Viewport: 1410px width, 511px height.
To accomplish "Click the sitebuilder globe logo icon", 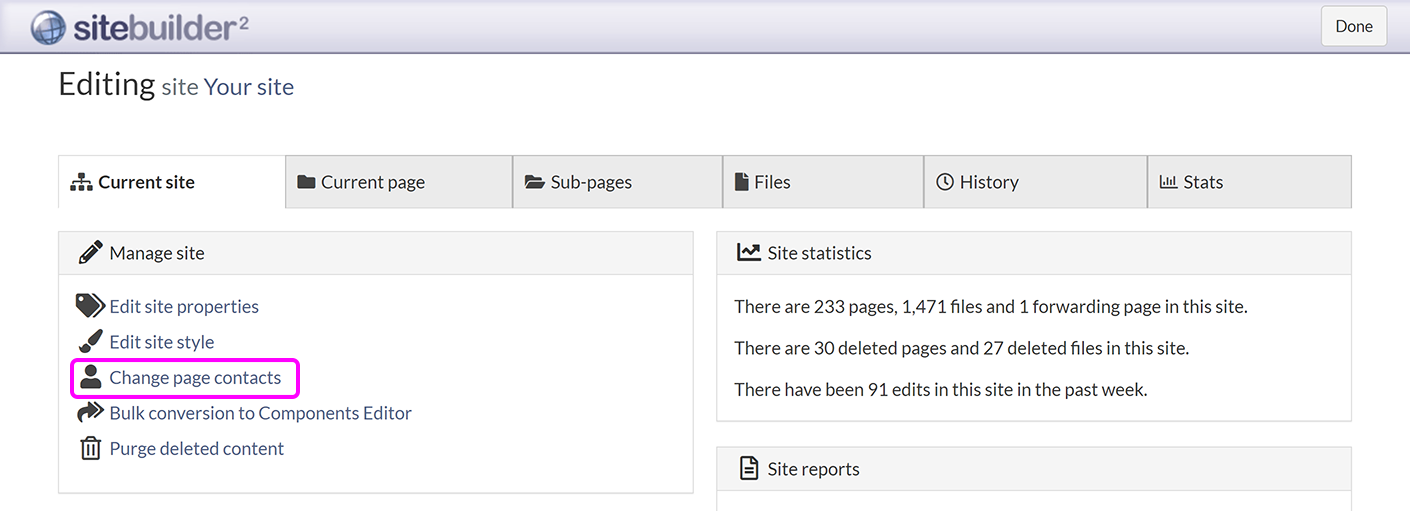I will [48, 27].
